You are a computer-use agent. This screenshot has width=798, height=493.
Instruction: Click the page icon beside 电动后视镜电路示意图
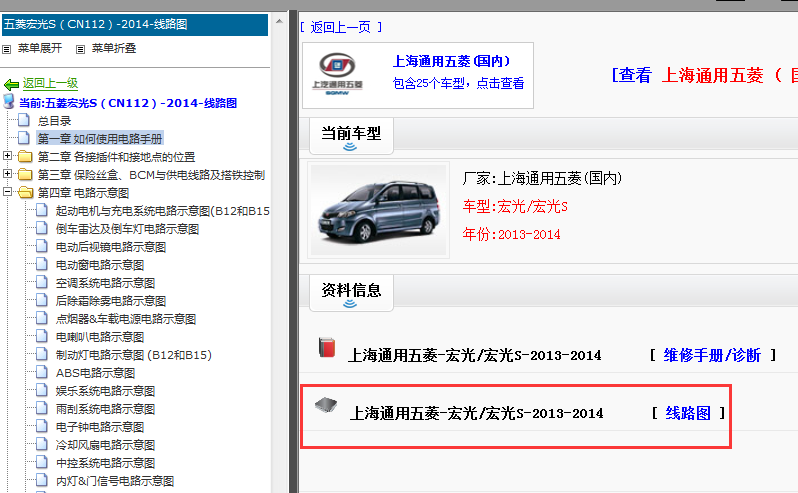pos(42,246)
